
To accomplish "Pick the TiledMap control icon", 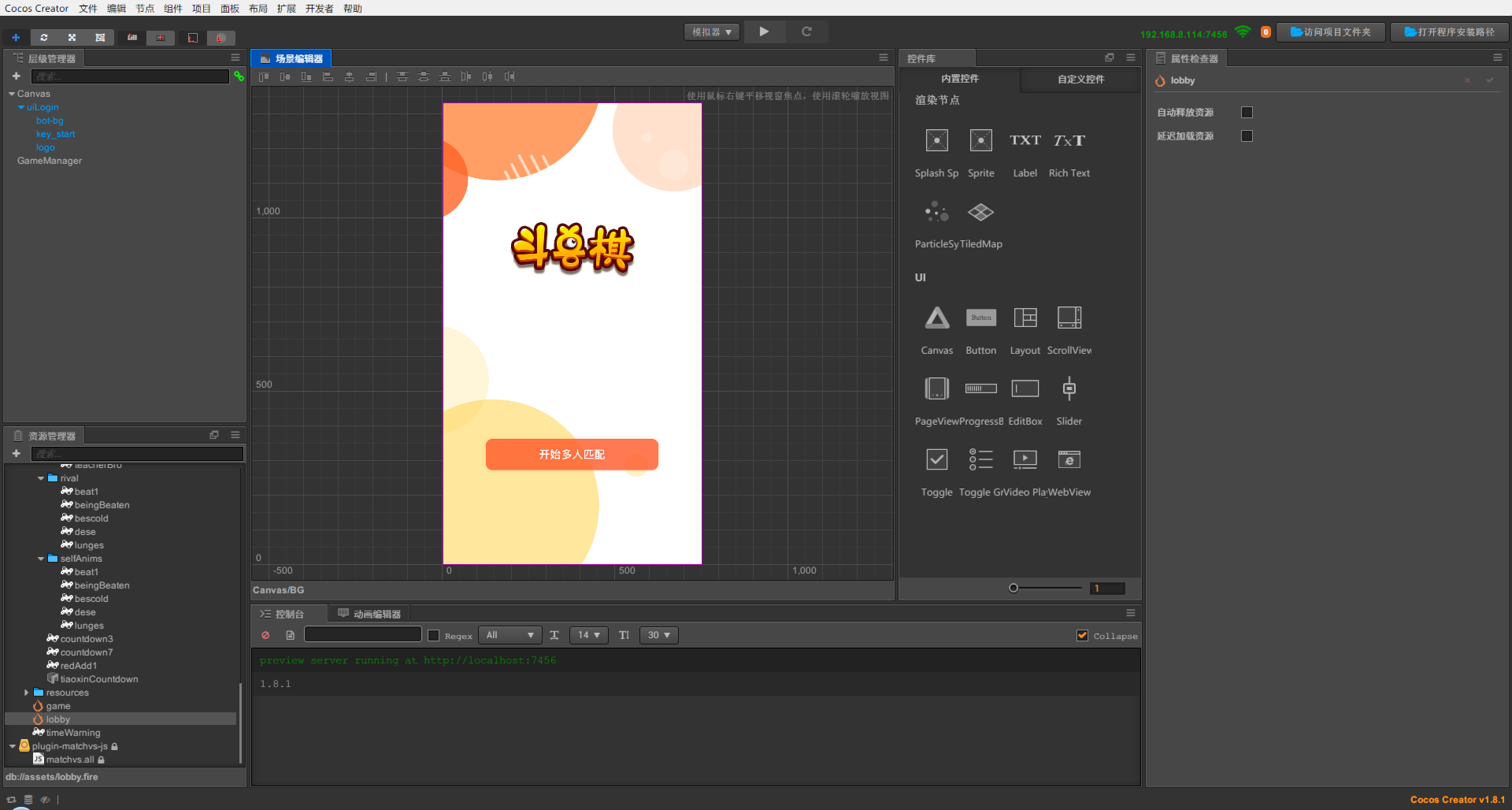I will [x=980, y=212].
